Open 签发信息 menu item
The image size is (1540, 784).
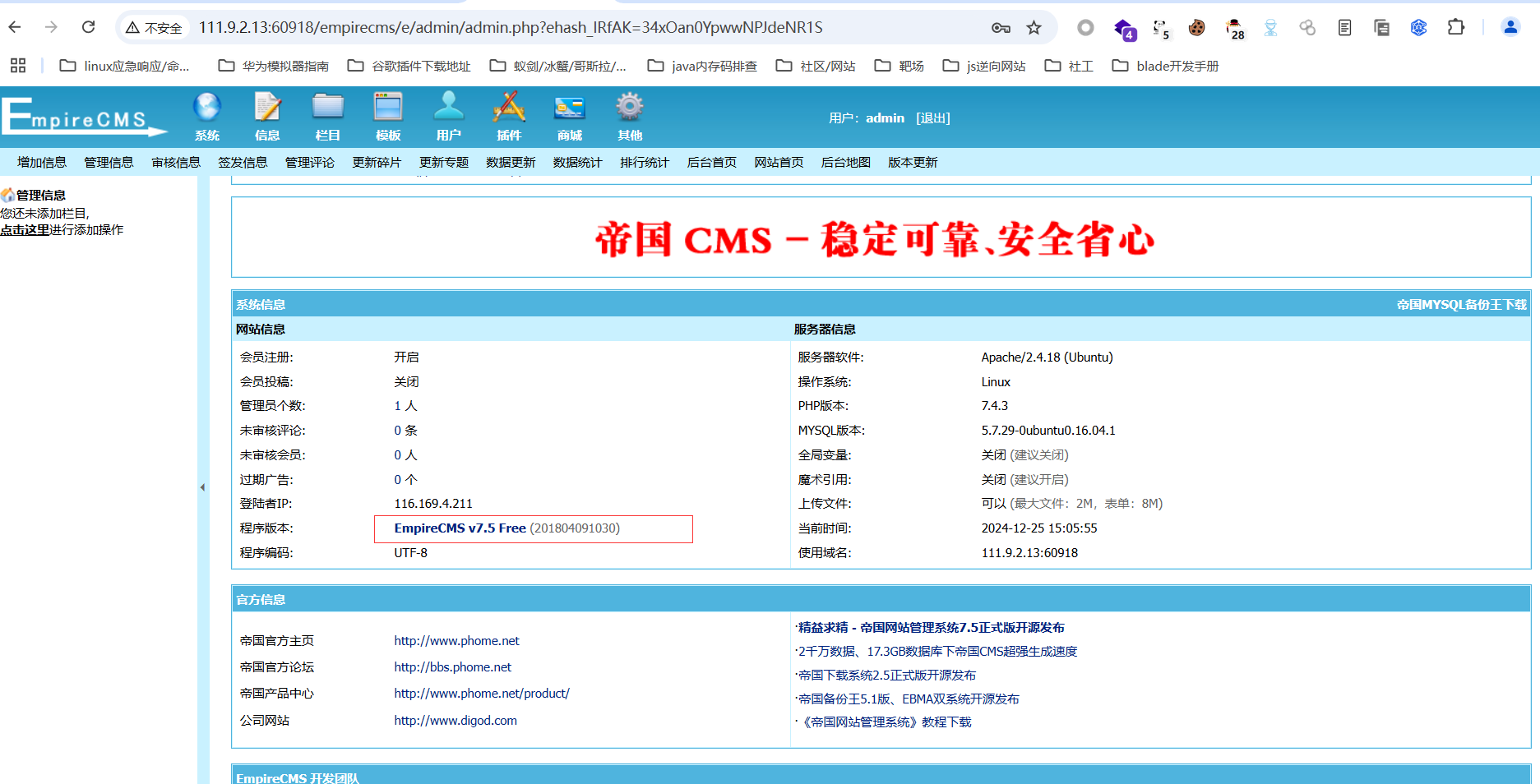point(243,162)
